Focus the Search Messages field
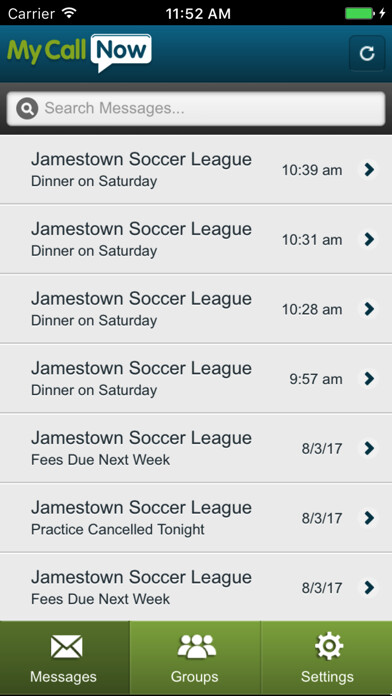 click(x=196, y=108)
